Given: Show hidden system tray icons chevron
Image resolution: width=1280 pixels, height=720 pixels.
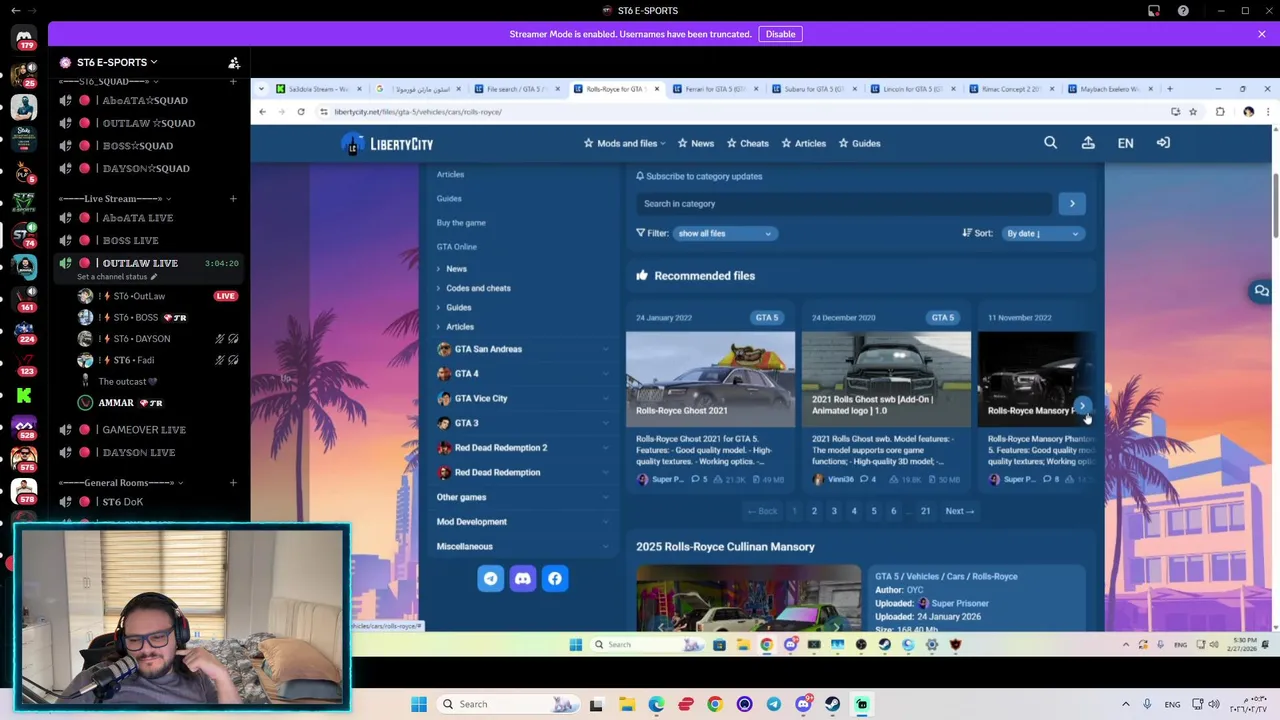Looking at the screenshot, I should (1126, 704).
